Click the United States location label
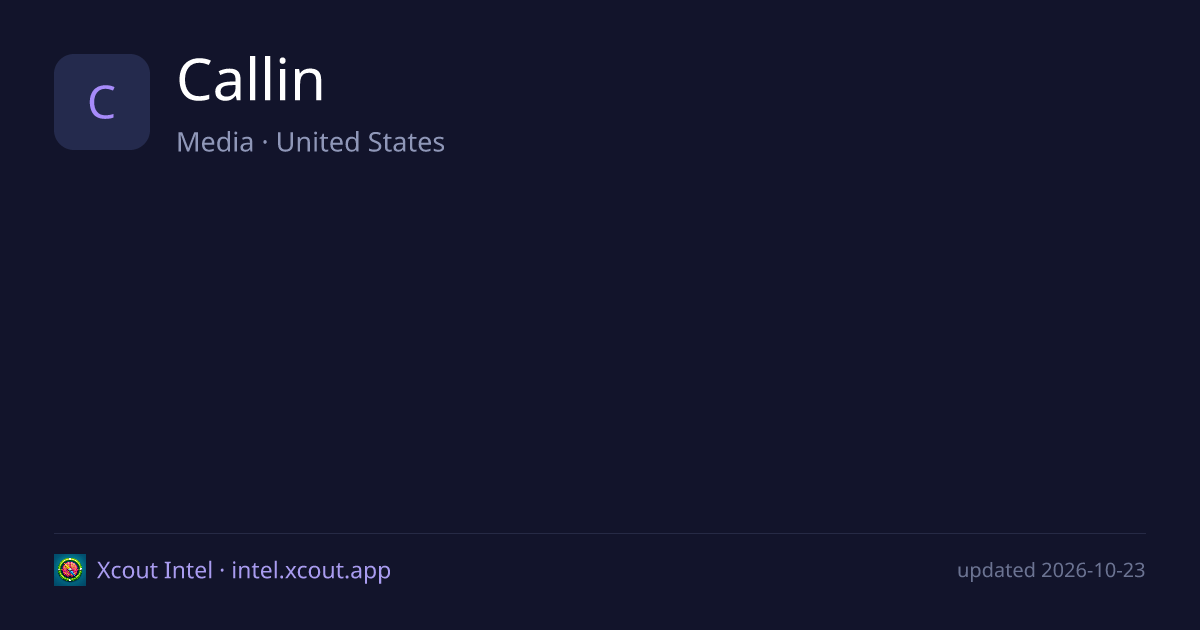 click(x=360, y=142)
